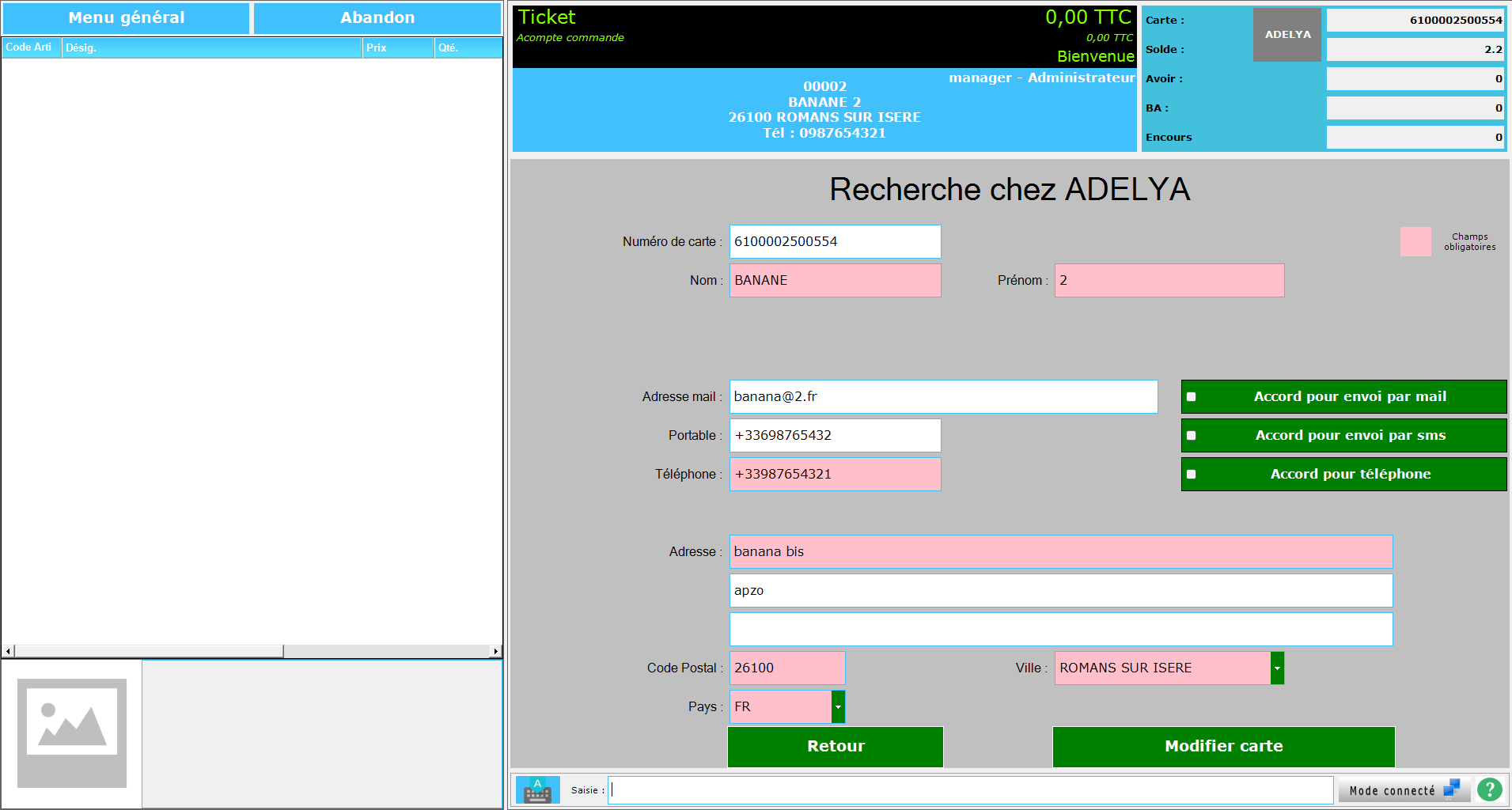
Task: Toggle Accord pour envoi par sms checkbox
Action: [1192, 436]
